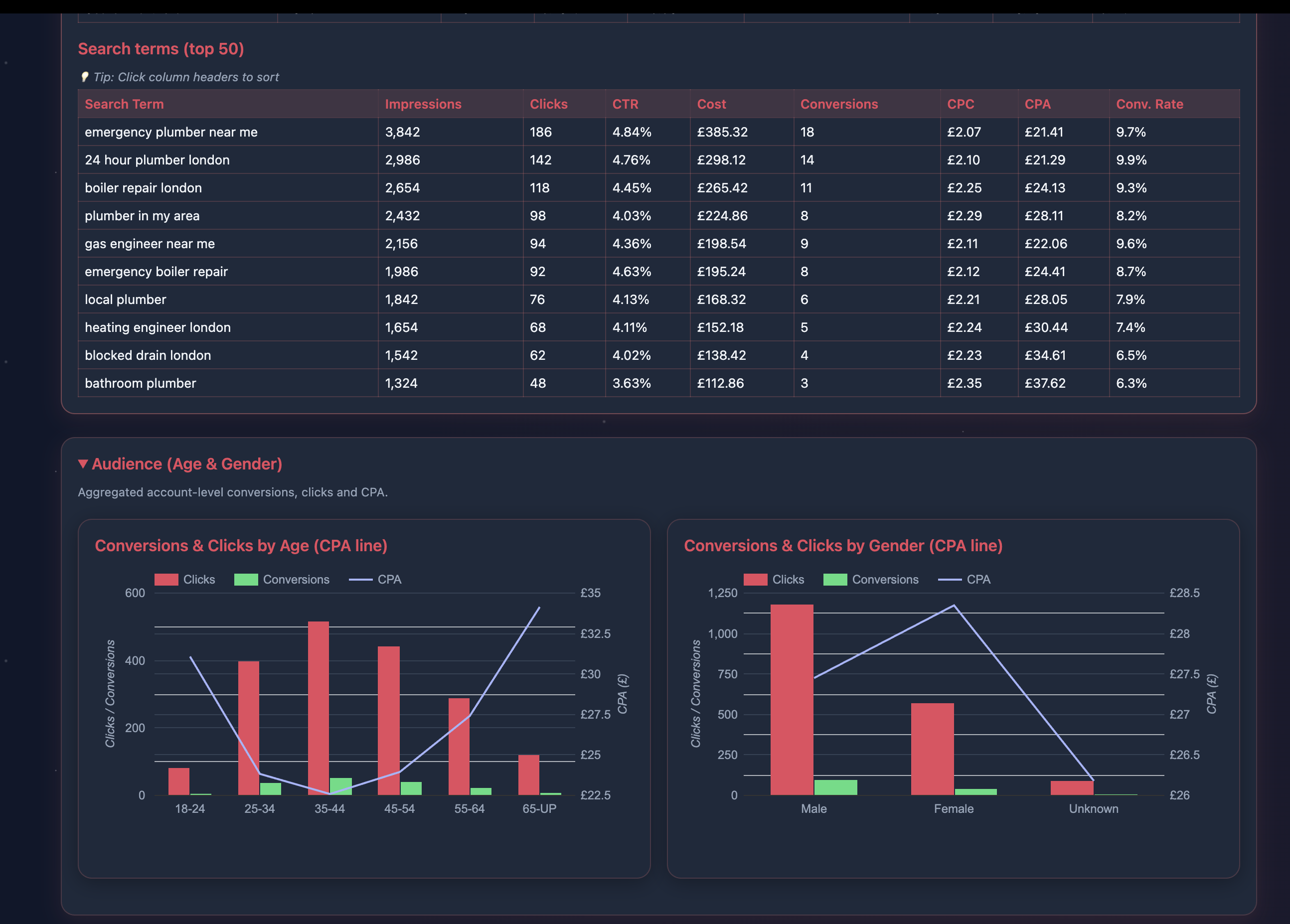
Task: Sort the table by Cost
Action: point(711,104)
